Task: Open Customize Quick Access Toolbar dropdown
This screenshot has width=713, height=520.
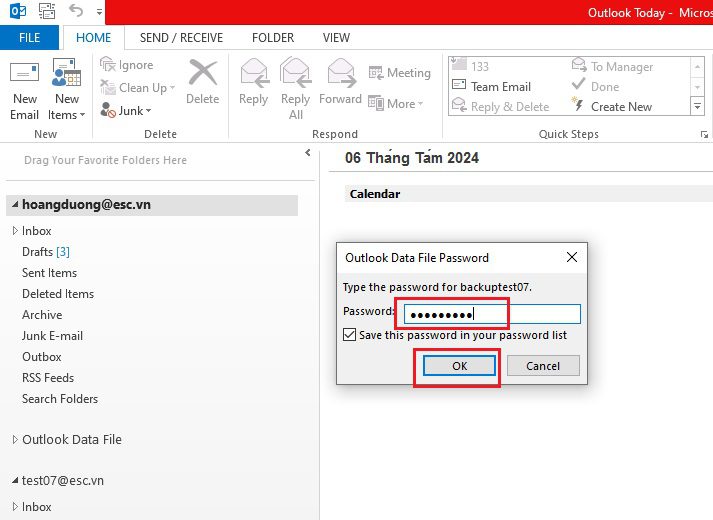Action: pos(99,12)
